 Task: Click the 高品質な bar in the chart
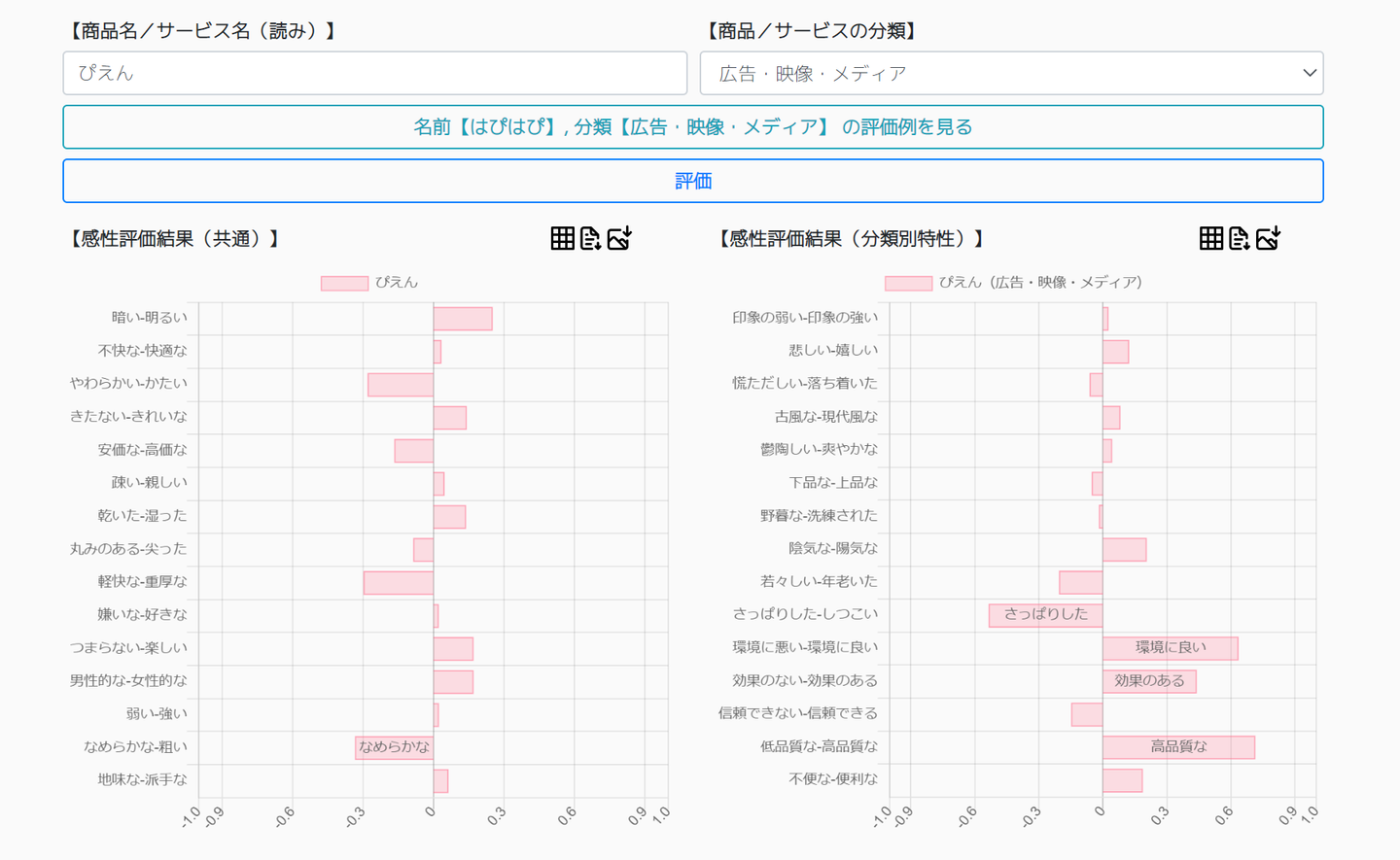tap(1178, 747)
